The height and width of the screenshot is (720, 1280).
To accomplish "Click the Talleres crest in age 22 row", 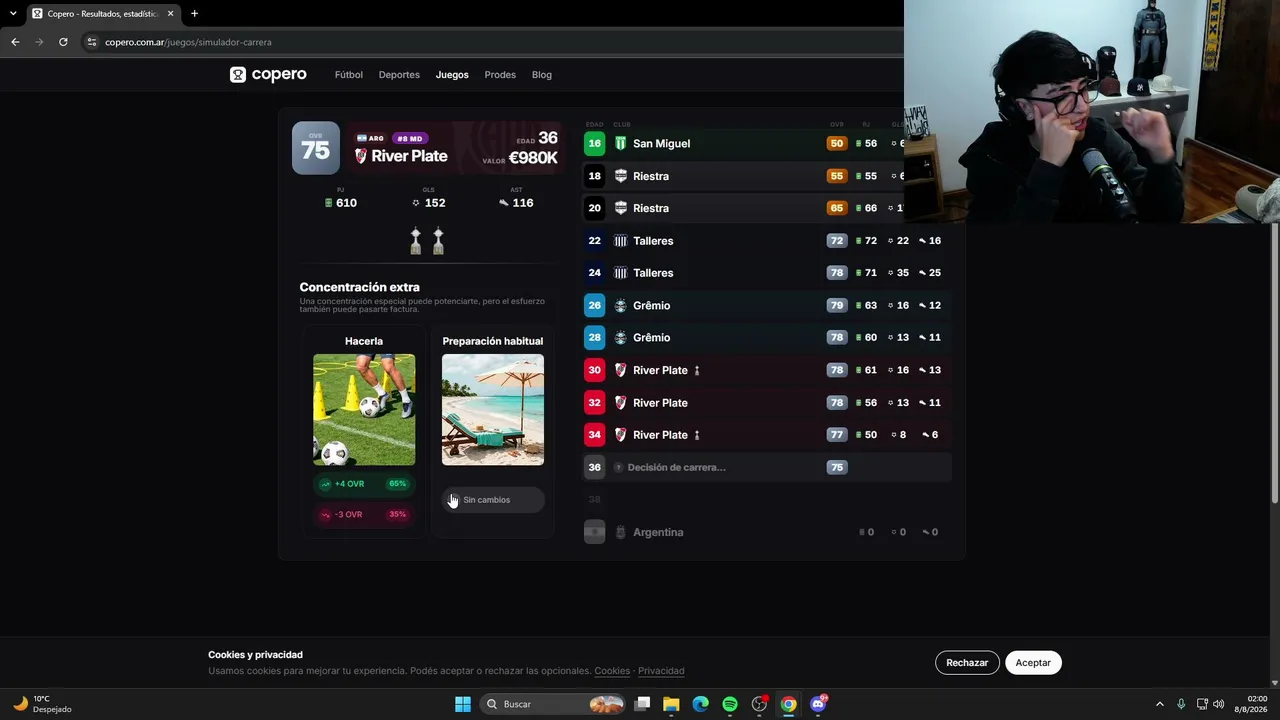I will 620,241.
